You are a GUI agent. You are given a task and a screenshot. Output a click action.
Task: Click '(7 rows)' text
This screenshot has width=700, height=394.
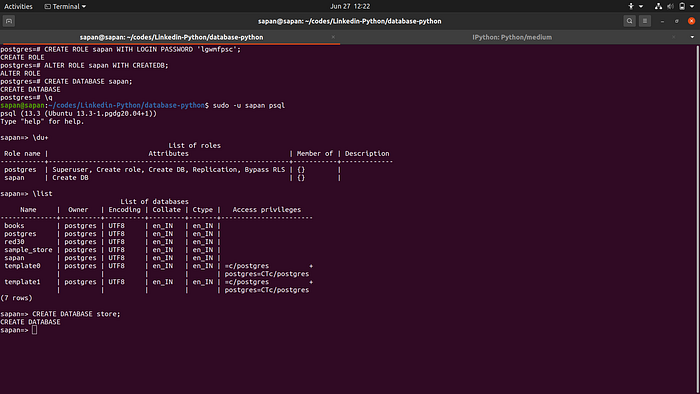17,298
